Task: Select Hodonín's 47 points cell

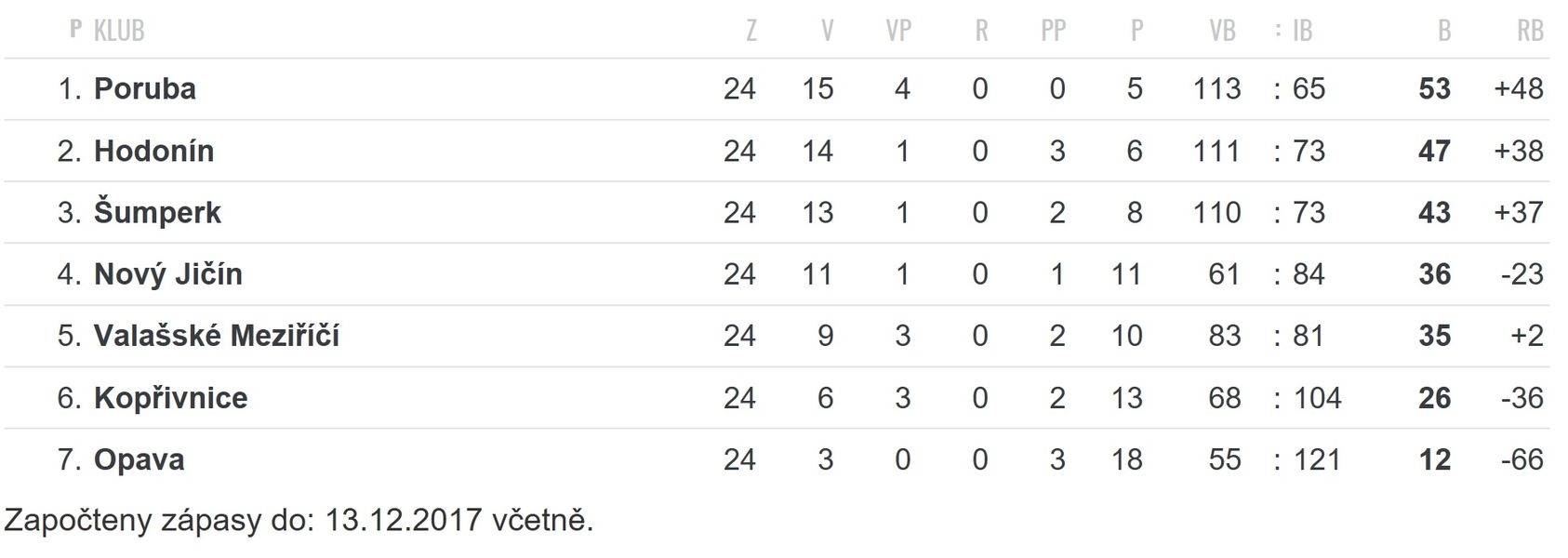Action: coord(1434,151)
